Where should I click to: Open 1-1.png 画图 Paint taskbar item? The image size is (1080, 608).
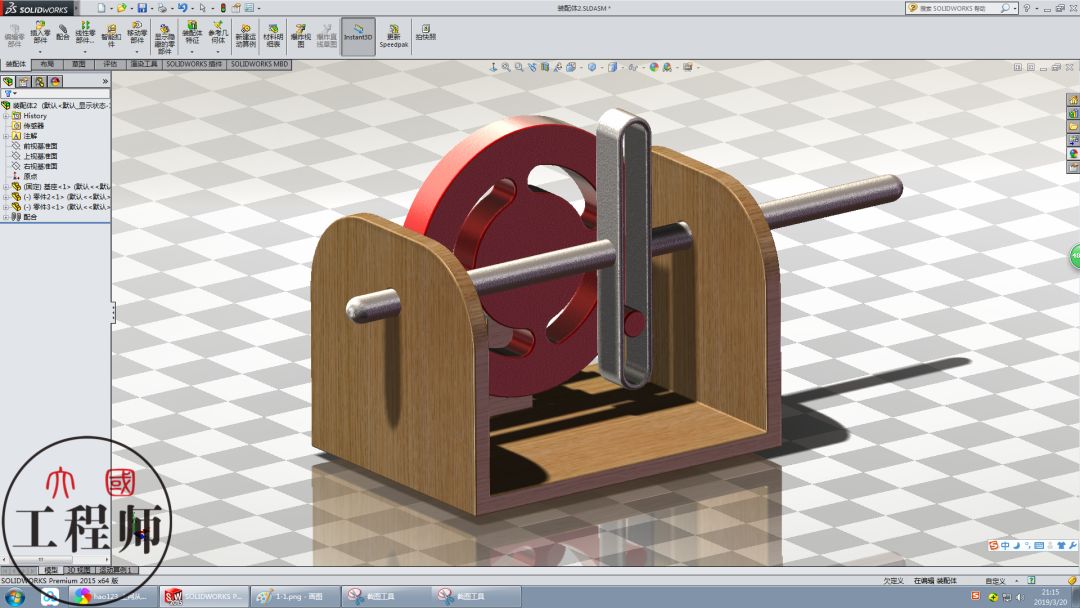point(295,596)
